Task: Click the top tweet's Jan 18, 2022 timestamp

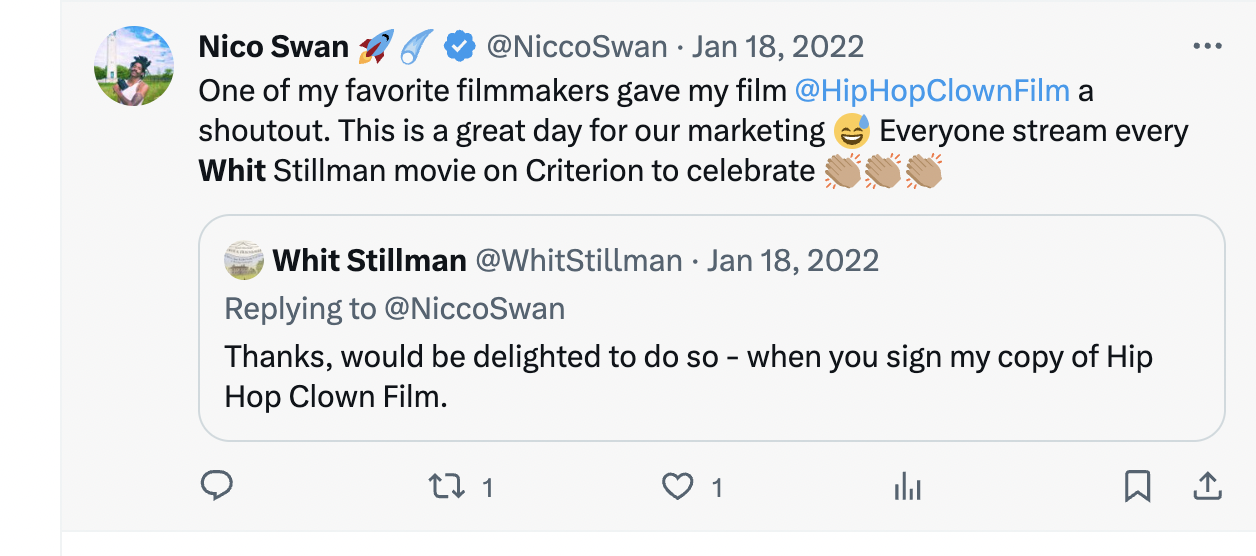Action: [x=778, y=46]
